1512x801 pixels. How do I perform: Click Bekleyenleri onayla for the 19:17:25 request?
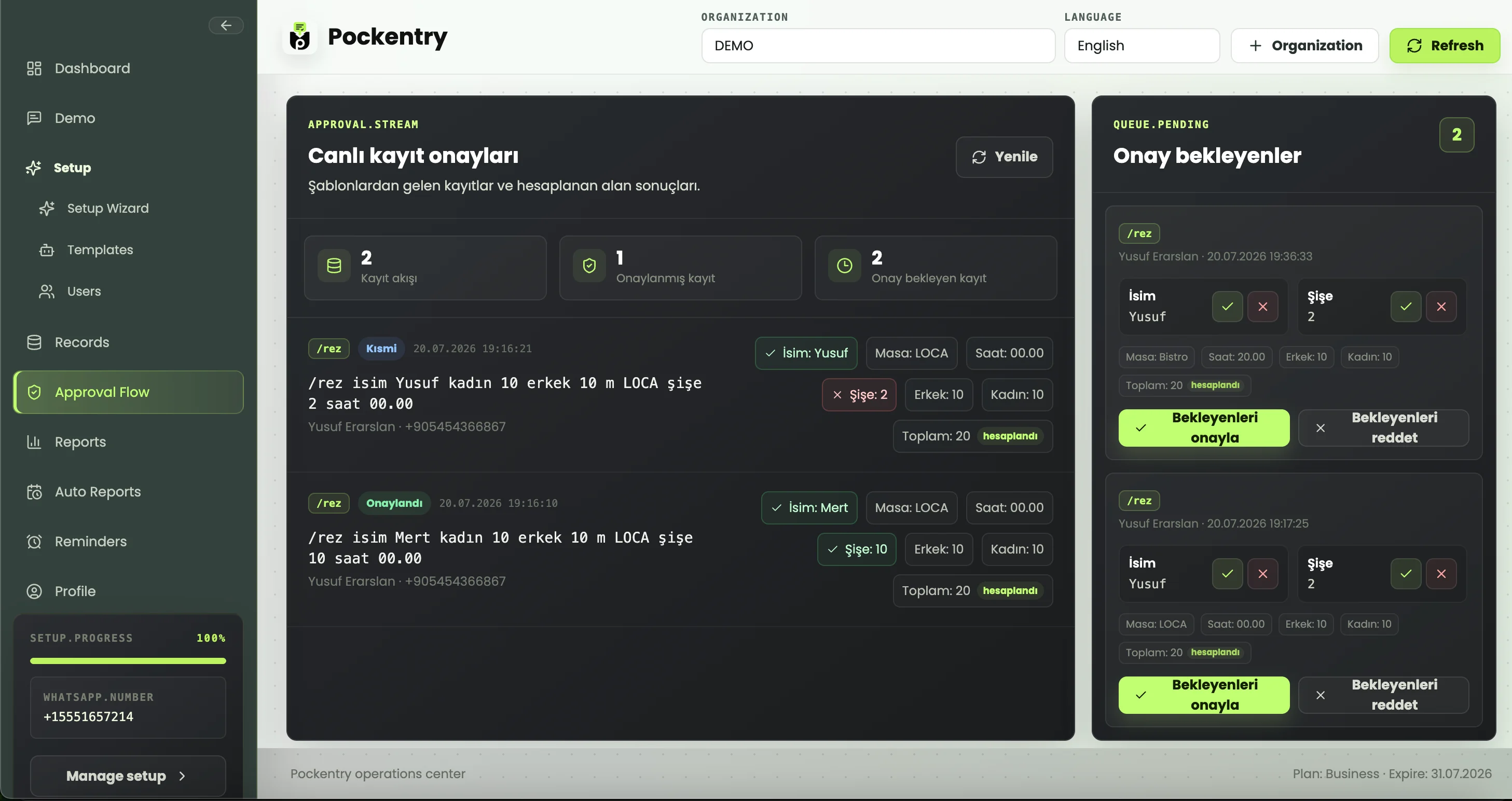point(1204,695)
